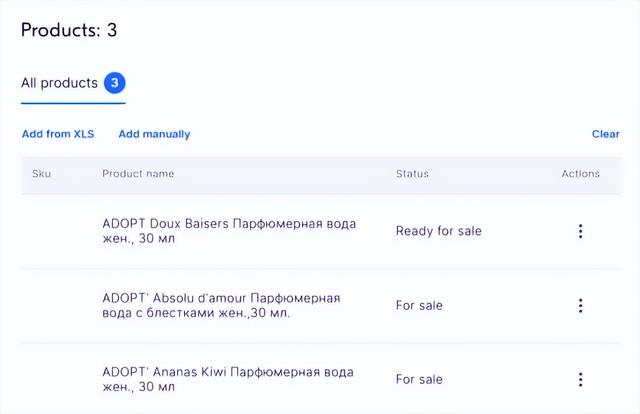Switch to the All products tab

click(x=60, y=83)
